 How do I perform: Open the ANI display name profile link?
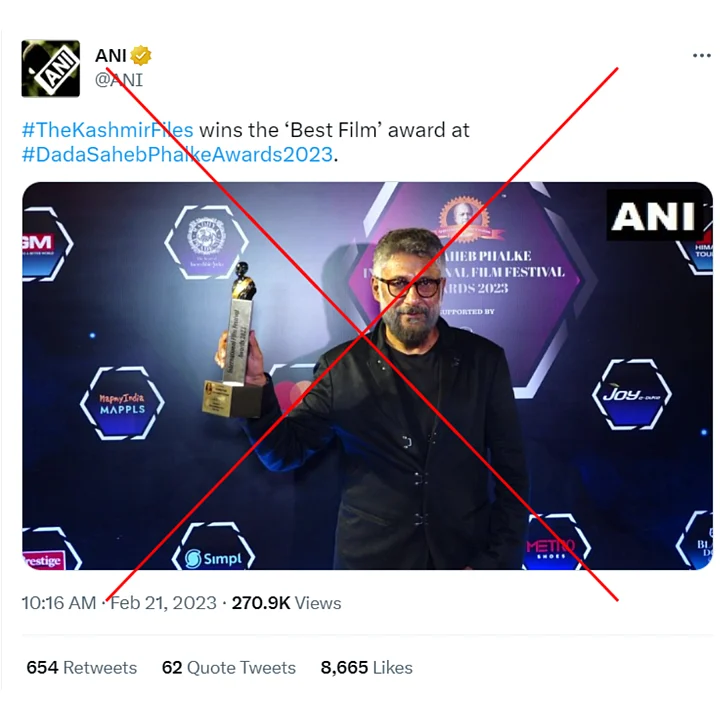tap(111, 56)
